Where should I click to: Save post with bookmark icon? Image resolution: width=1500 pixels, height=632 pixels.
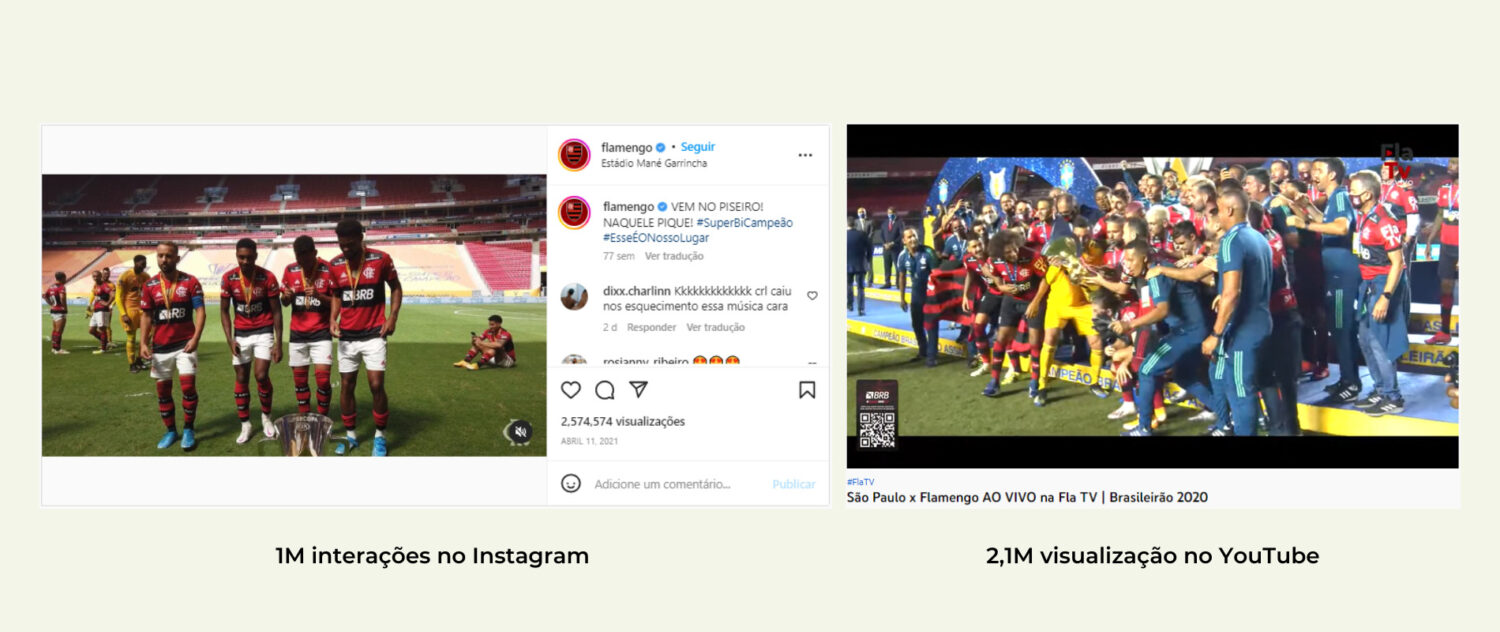pyautogui.click(x=807, y=390)
